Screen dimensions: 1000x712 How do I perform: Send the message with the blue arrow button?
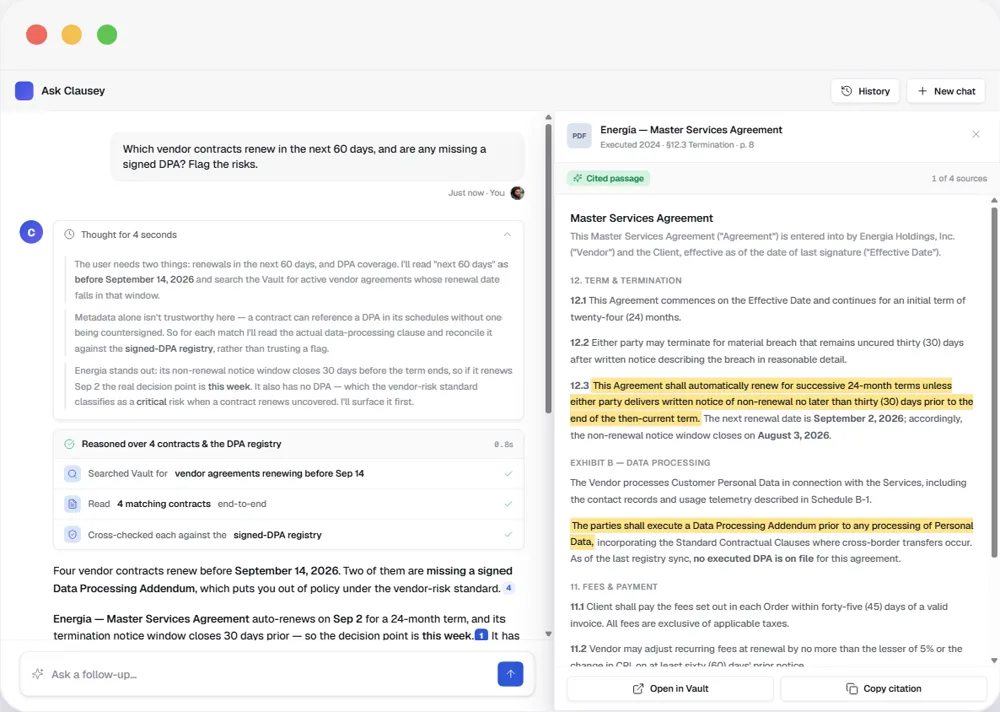510,674
